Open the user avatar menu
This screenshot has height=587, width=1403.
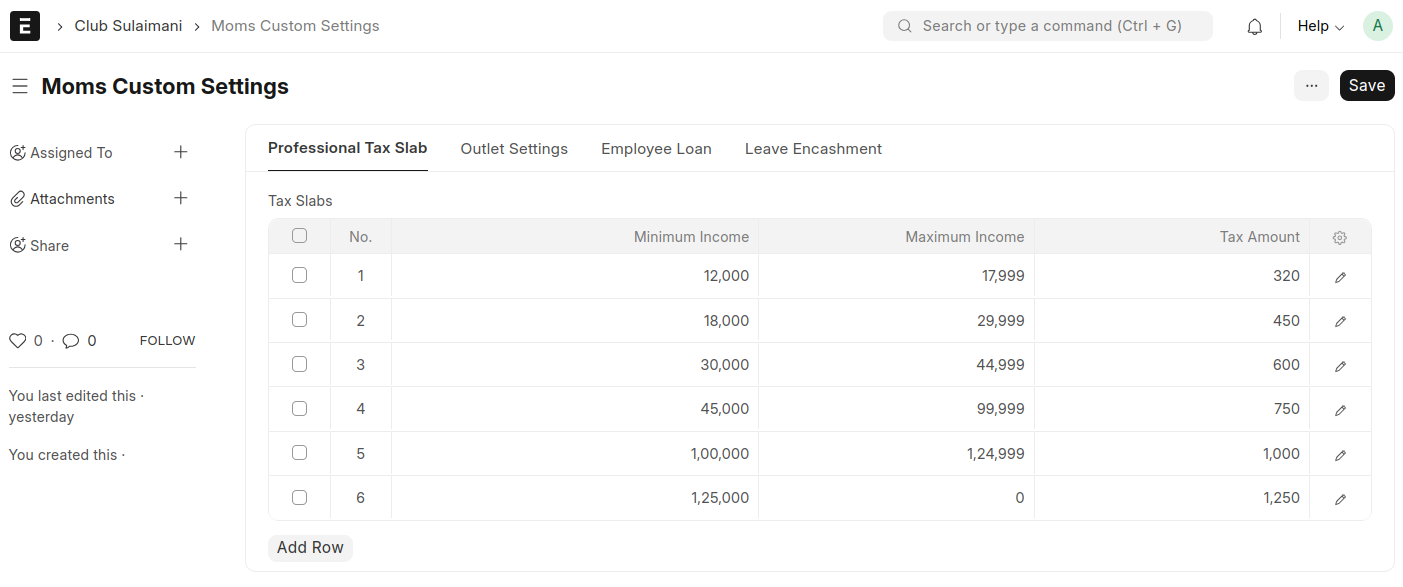1377,26
